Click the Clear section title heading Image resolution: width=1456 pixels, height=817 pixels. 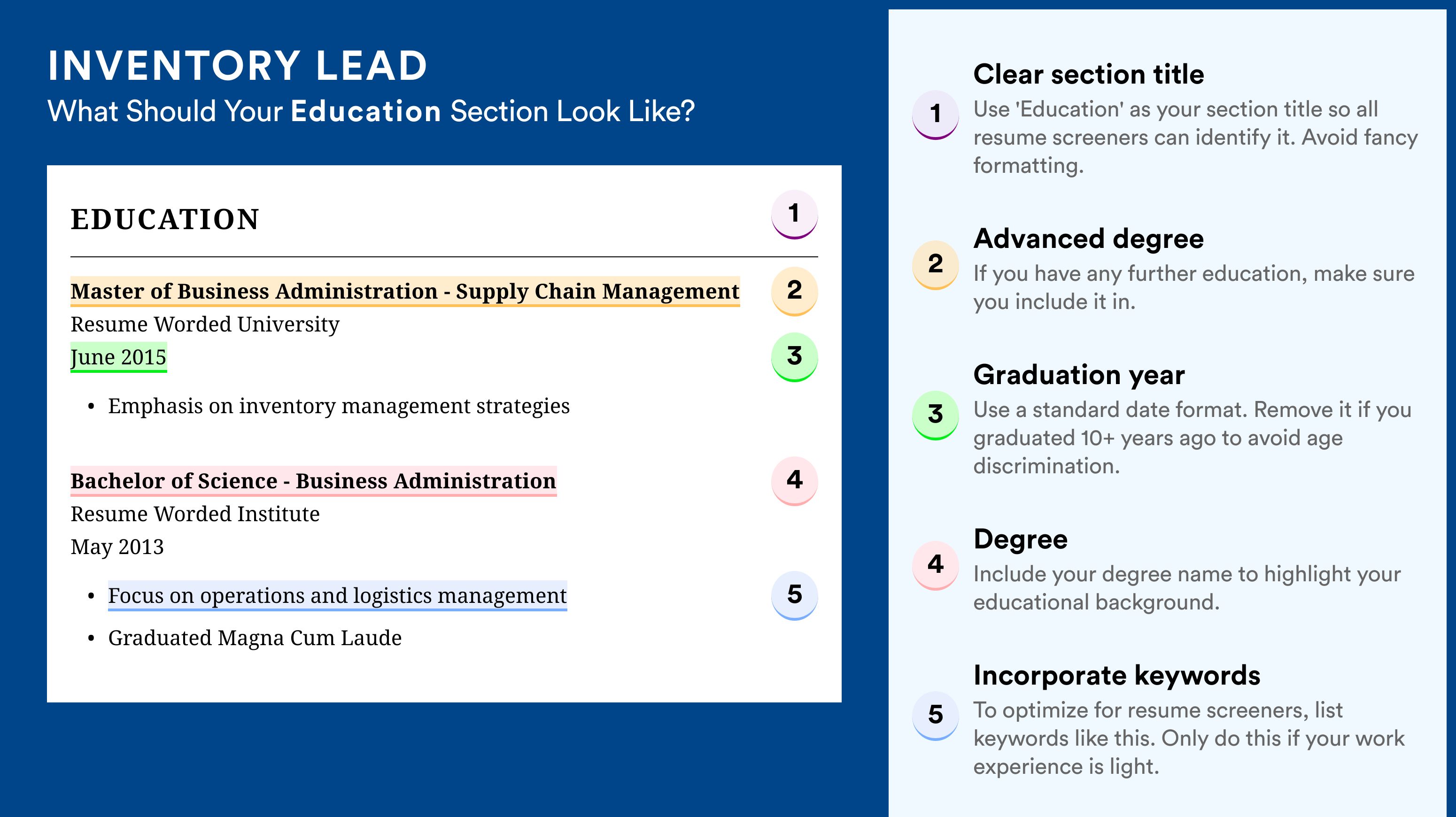(1089, 75)
